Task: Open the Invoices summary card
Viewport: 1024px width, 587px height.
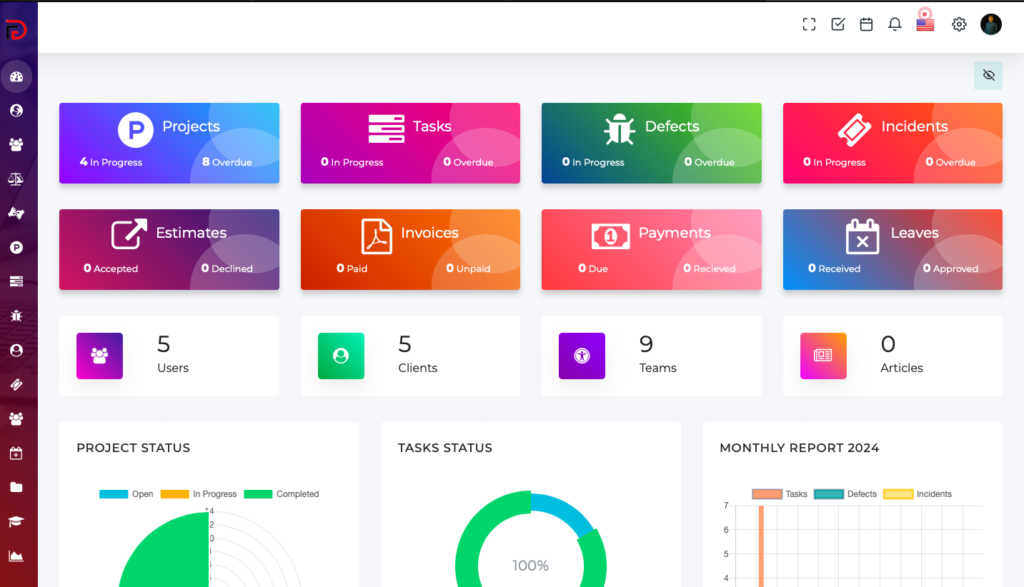Action: pos(410,249)
